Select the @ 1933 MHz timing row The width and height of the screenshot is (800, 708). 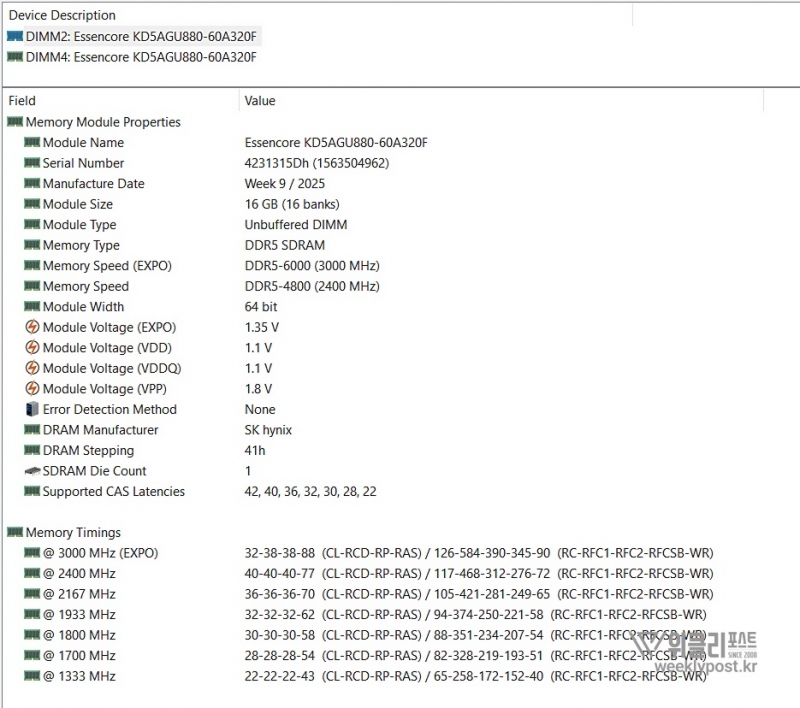click(365, 615)
